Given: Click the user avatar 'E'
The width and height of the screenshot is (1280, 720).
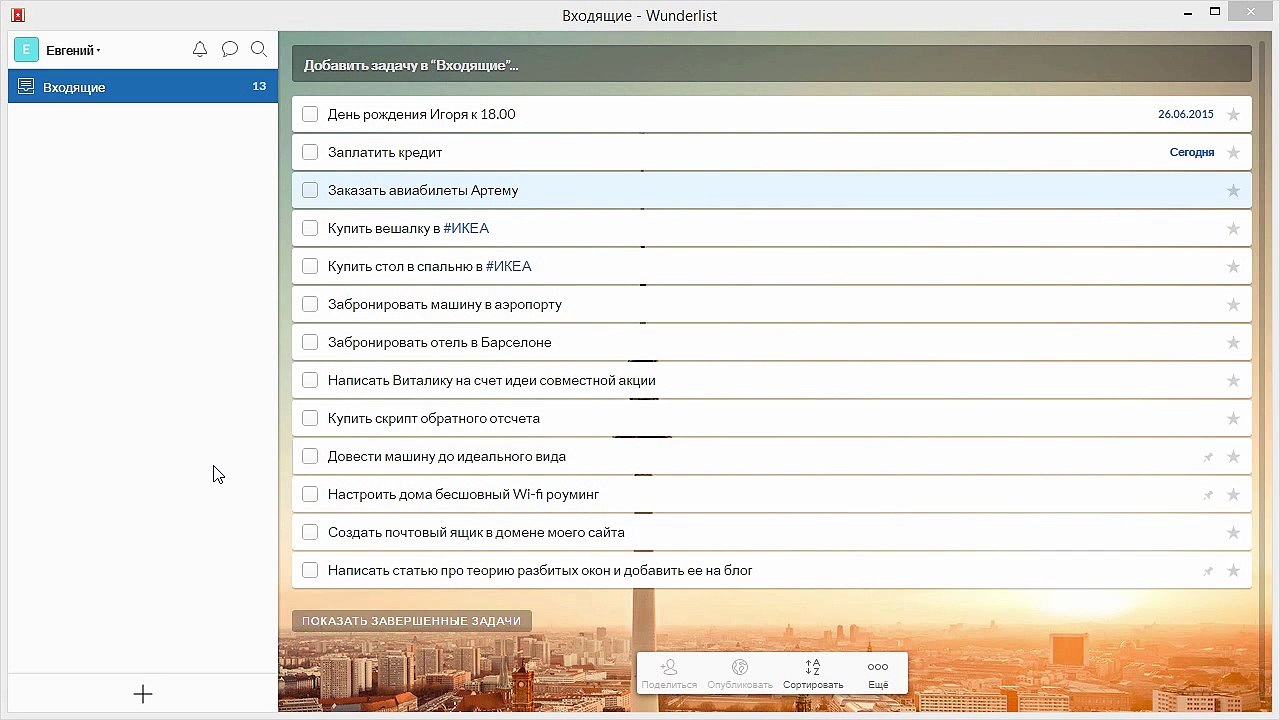Looking at the screenshot, I should [26, 50].
